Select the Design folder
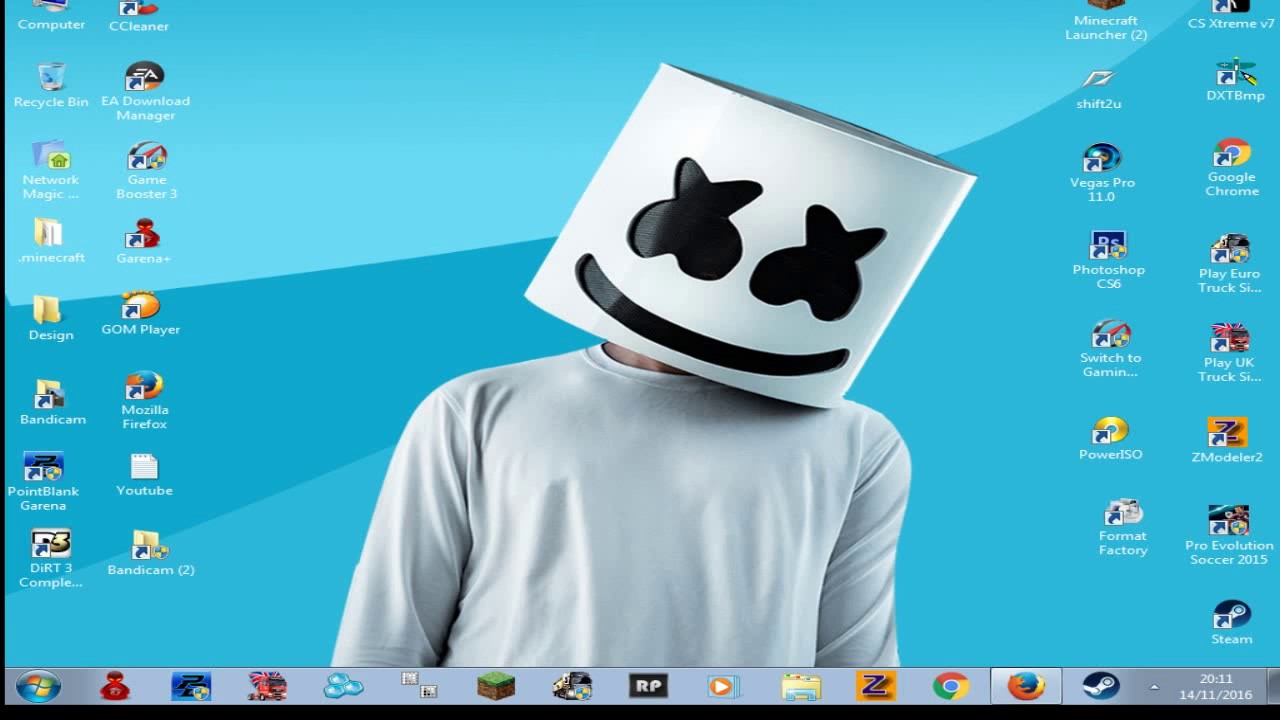Screen dimensions: 1280x720 pyautogui.click(x=51, y=318)
